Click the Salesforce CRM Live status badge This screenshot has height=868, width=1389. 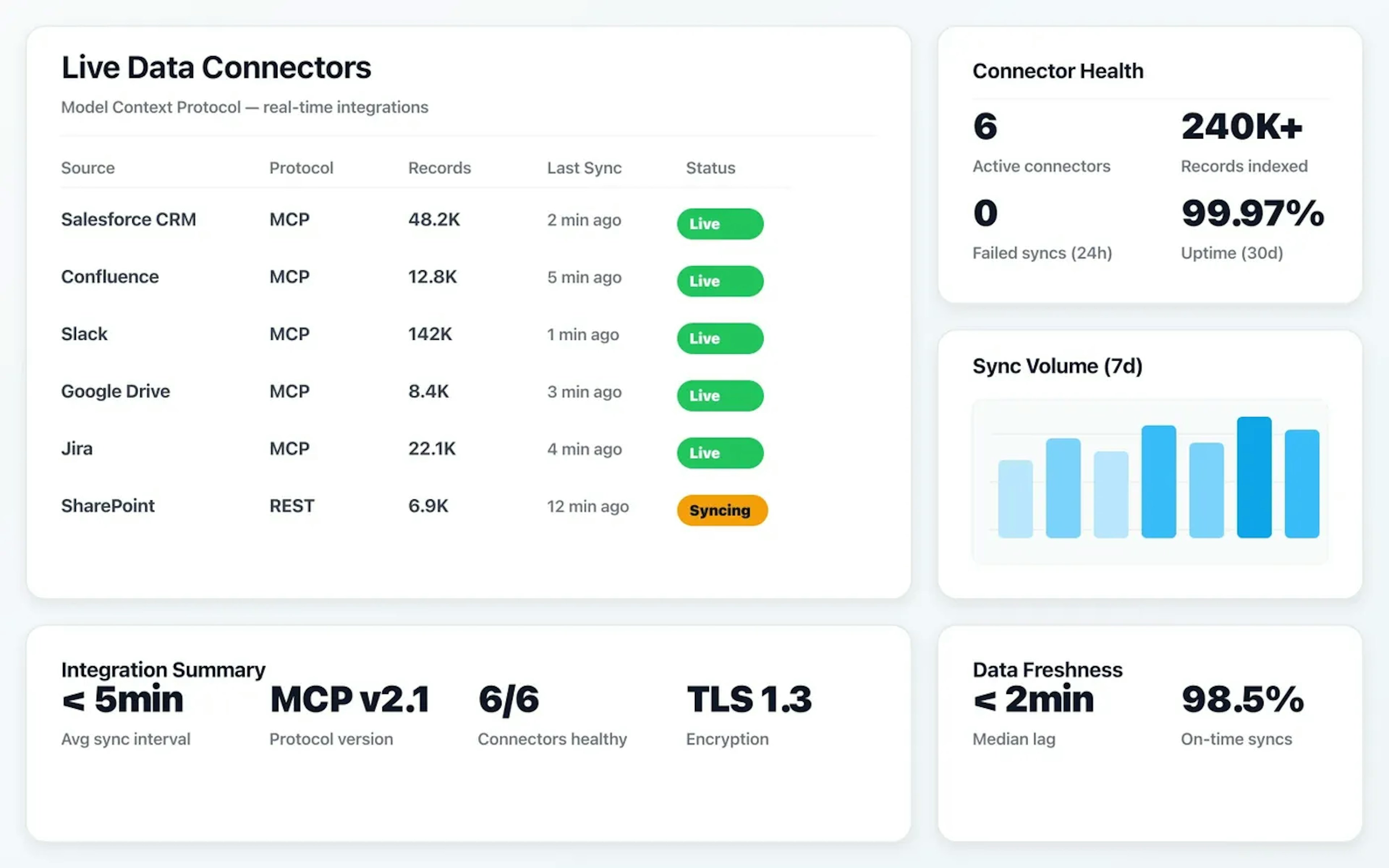tap(719, 224)
